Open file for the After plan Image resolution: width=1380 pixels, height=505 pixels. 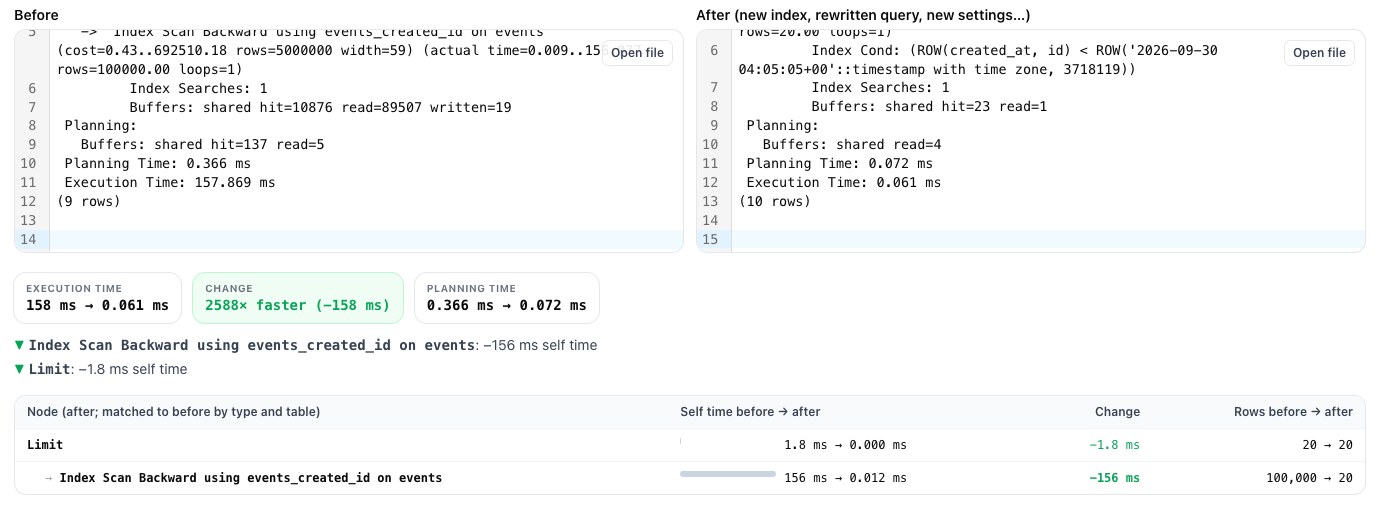[x=1319, y=53]
